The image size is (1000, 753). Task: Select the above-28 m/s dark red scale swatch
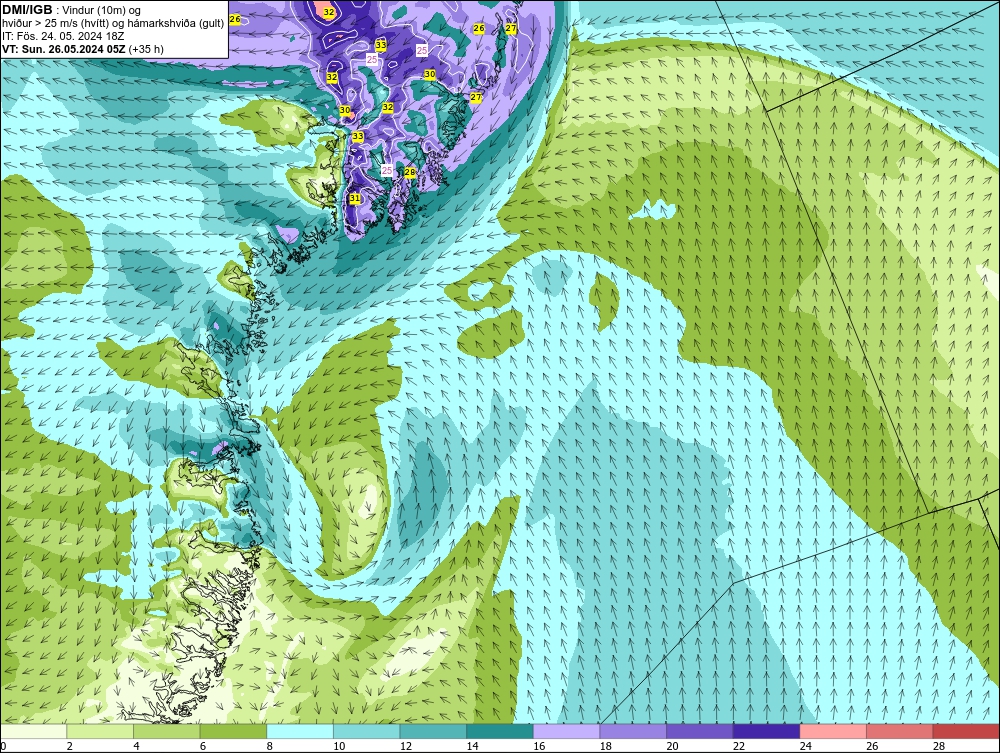(966, 731)
